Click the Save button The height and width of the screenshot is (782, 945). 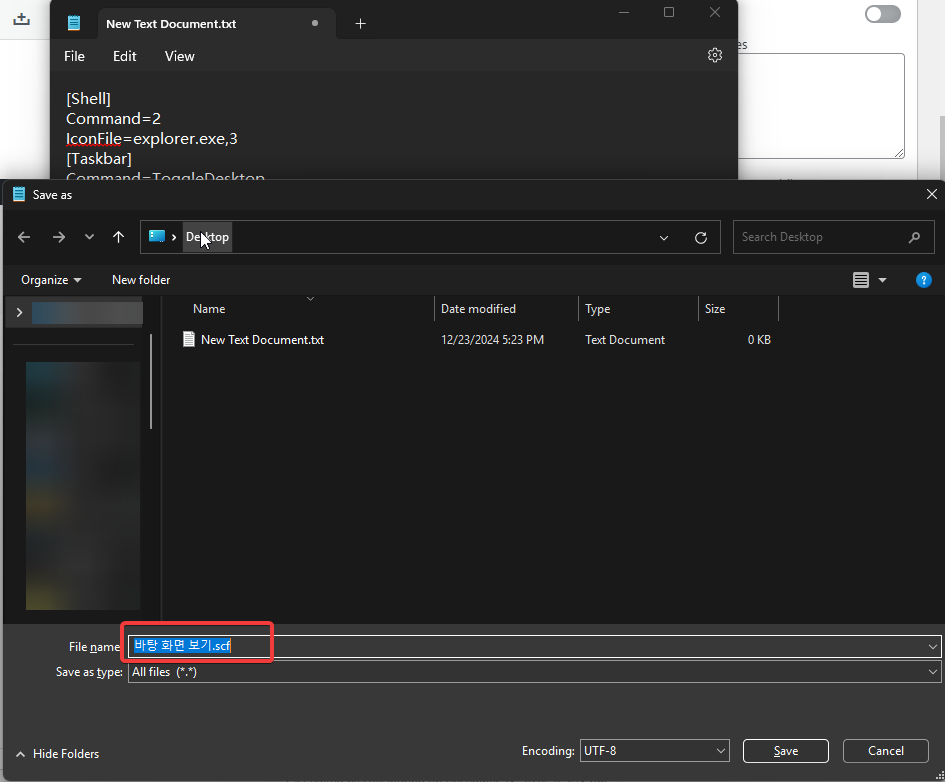[x=785, y=751]
